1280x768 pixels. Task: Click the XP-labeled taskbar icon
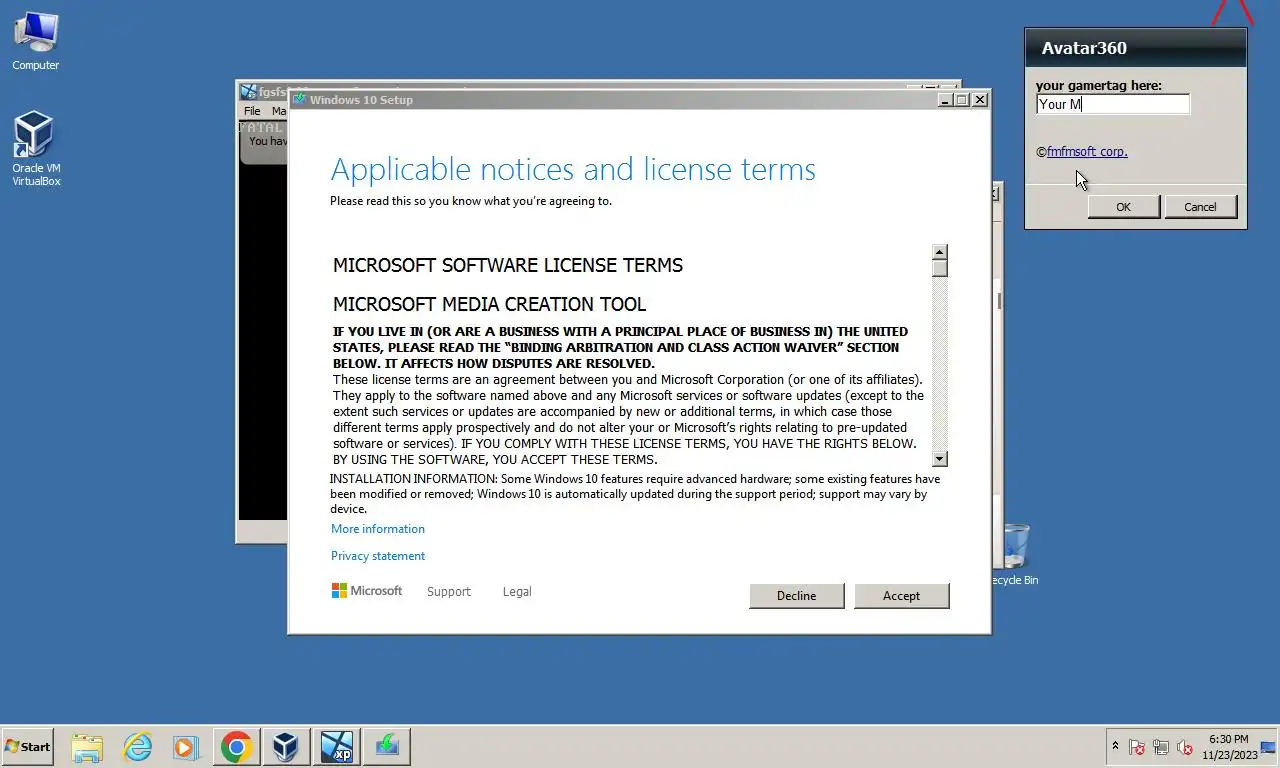coord(336,747)
